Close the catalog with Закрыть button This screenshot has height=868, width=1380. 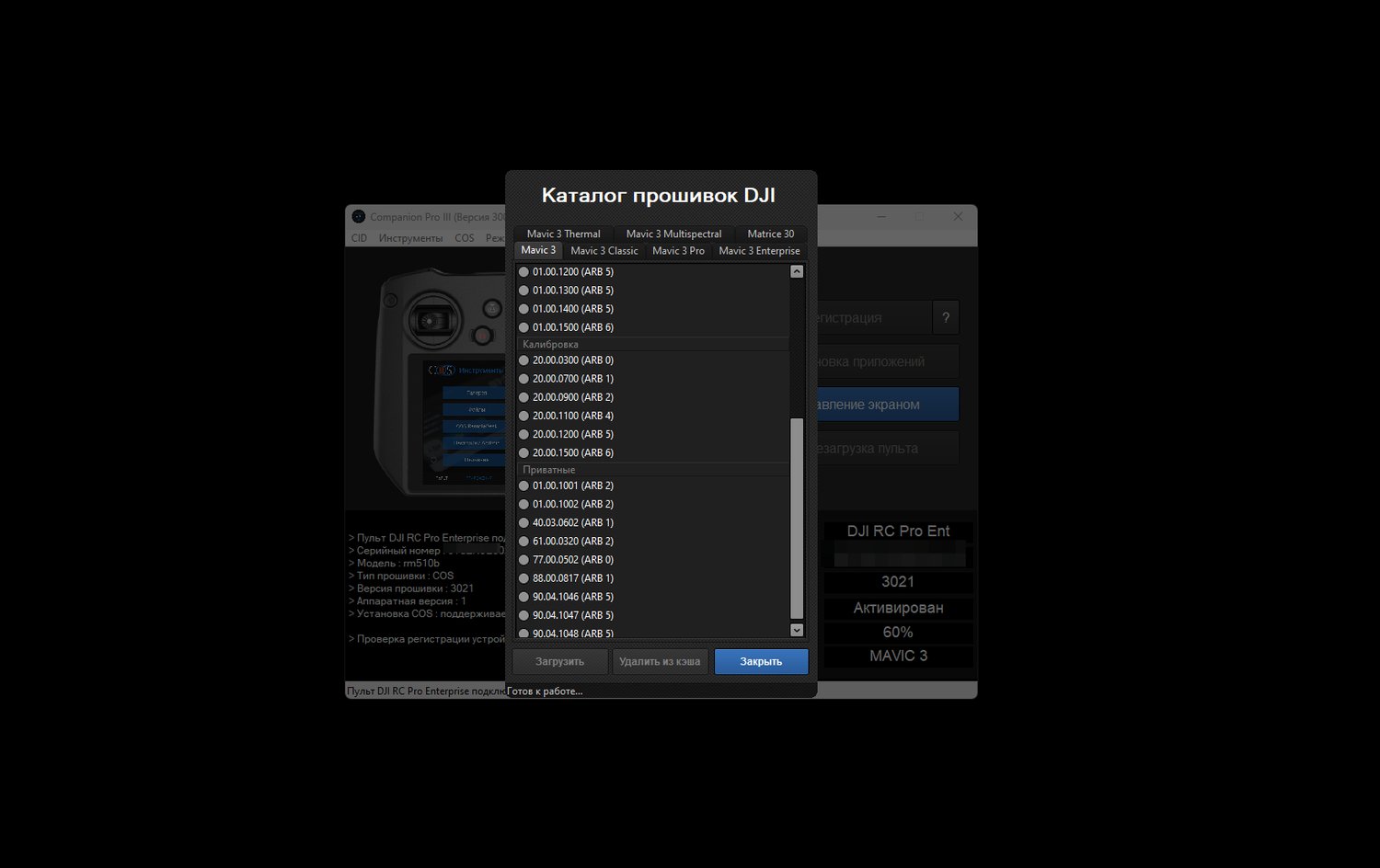tap(761, 662)
